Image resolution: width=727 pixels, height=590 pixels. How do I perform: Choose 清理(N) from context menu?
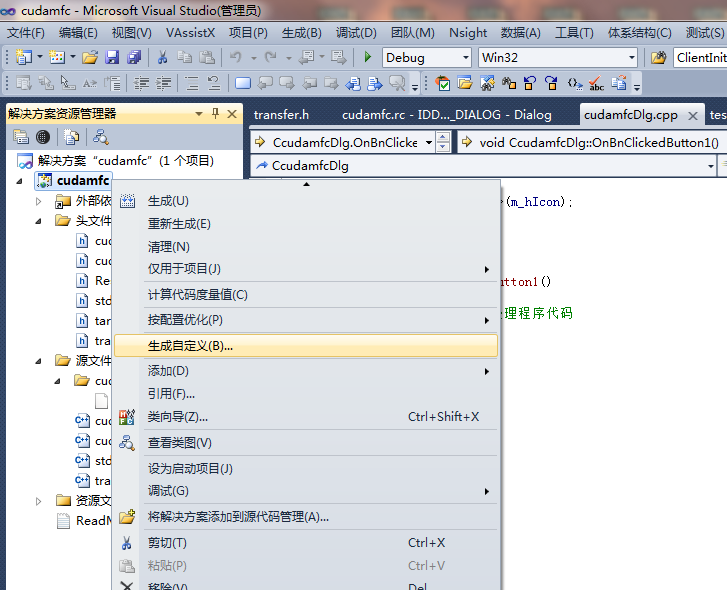click(306, 247)
